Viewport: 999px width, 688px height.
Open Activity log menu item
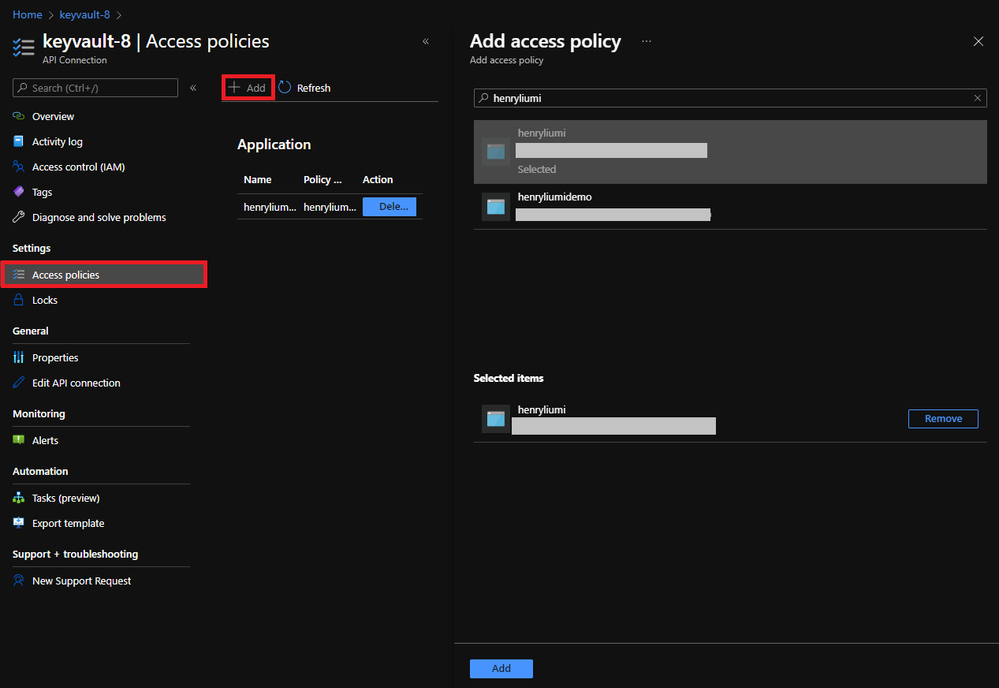[x=57, y=141]
